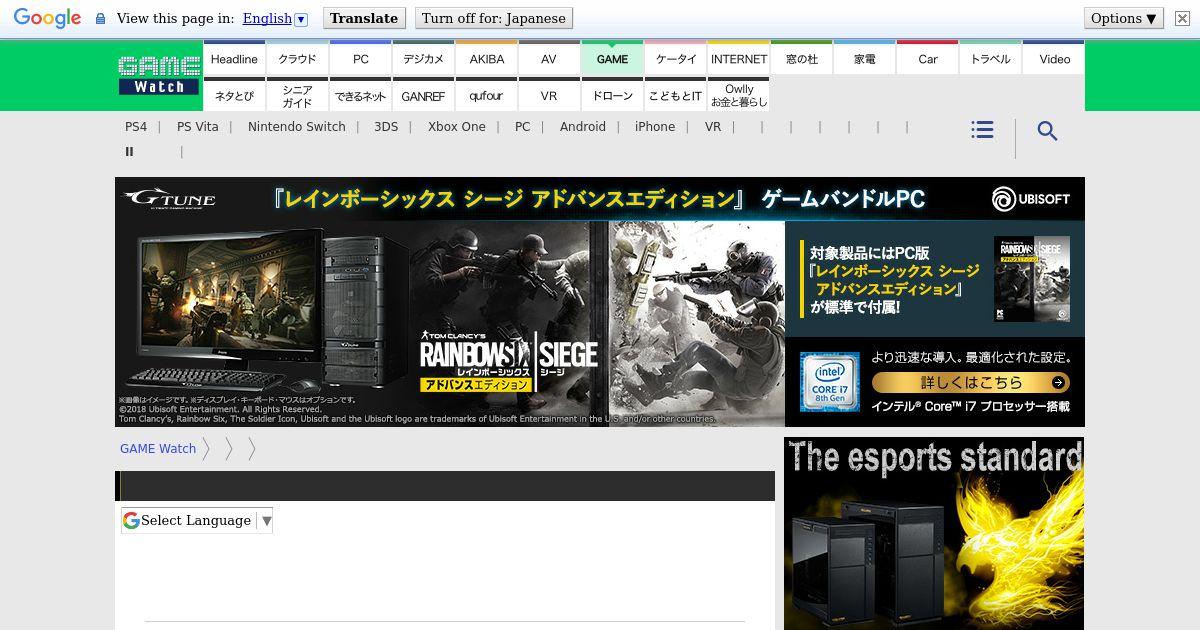The height and width of the screenshot is (630, 1200).
Task: Click the yellow 詳しくはこちら button
Action: point(970,382)
